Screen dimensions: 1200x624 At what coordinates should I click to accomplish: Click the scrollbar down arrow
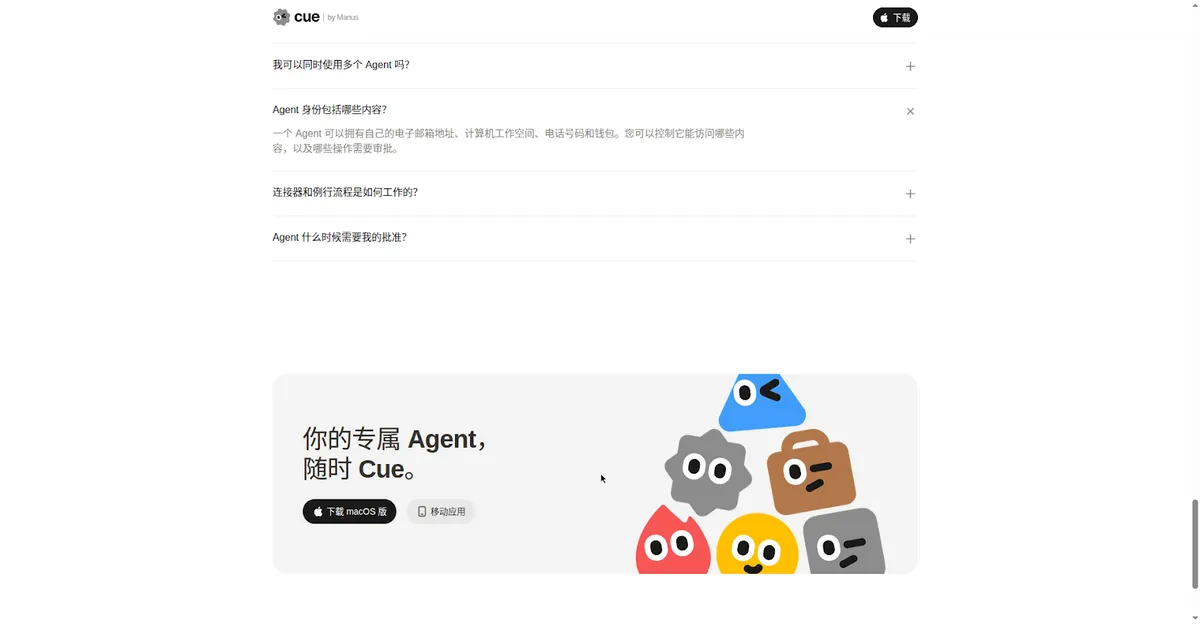coord(1194,618)
